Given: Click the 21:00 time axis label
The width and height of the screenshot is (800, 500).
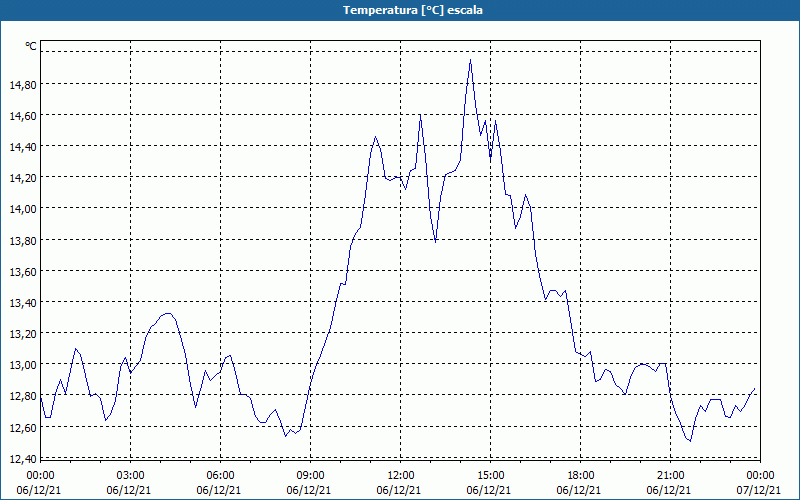Looking at the screenshot, I should coord(670,476).
